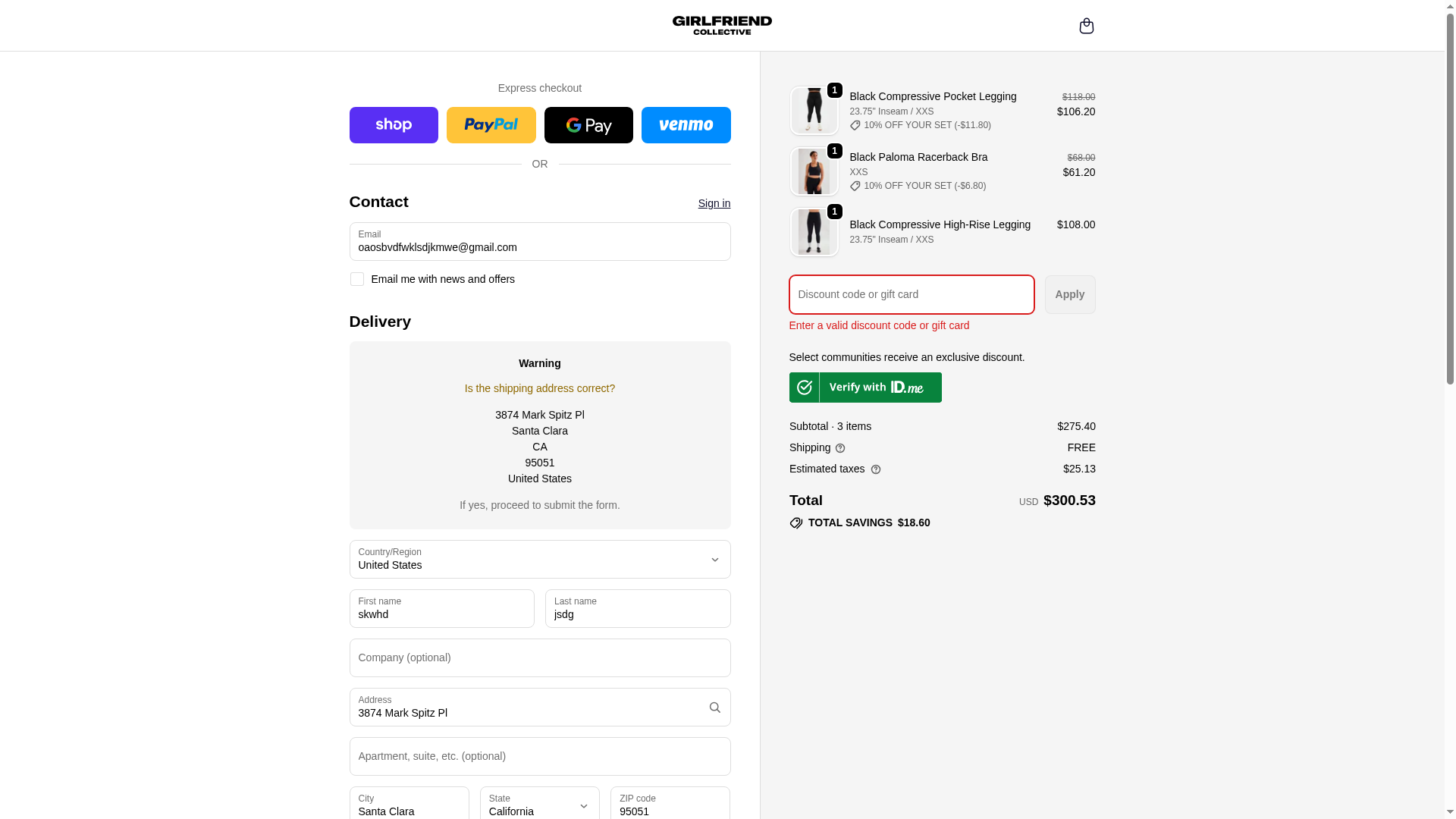Click the Black Compressive Pocket Legging thumbnail

pyautogui.click(x=814, y=111)
